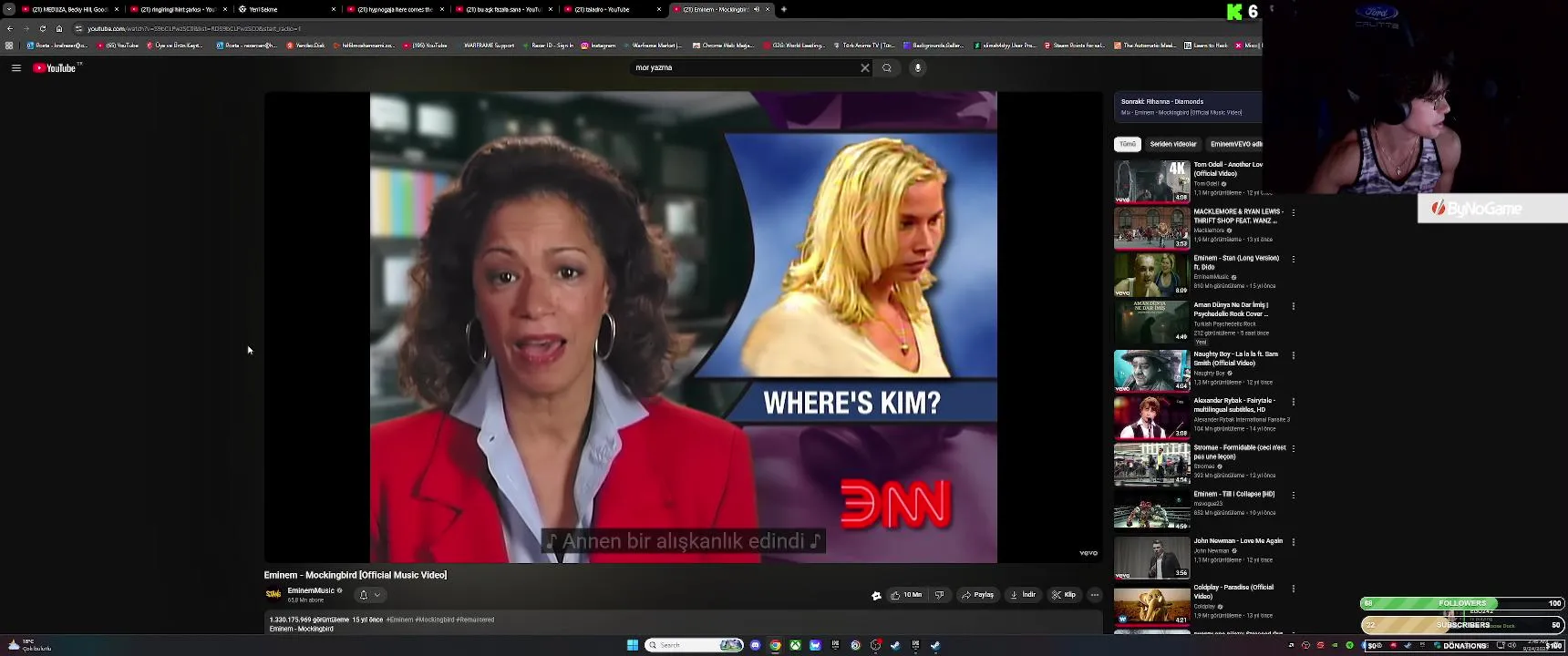The image size is (1568, 656).
Task: Open the bookmarks apps grid icon
Action: click(9, 45)
